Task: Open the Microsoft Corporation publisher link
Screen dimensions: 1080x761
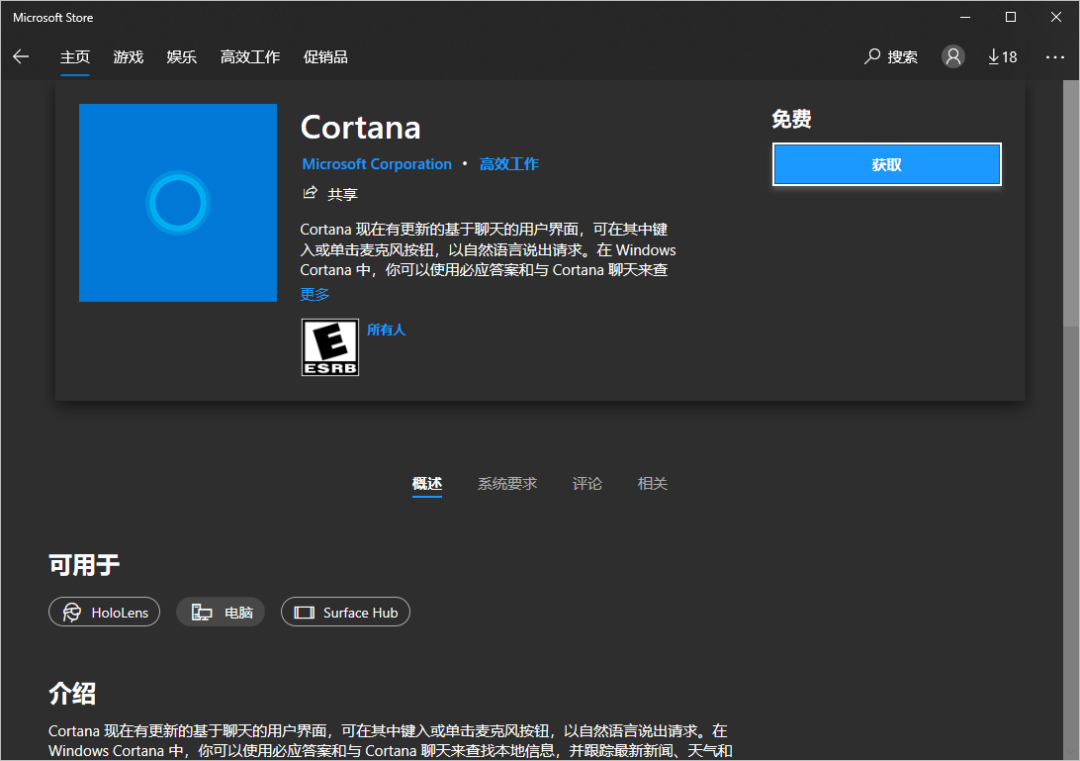Action: (377, 164)
